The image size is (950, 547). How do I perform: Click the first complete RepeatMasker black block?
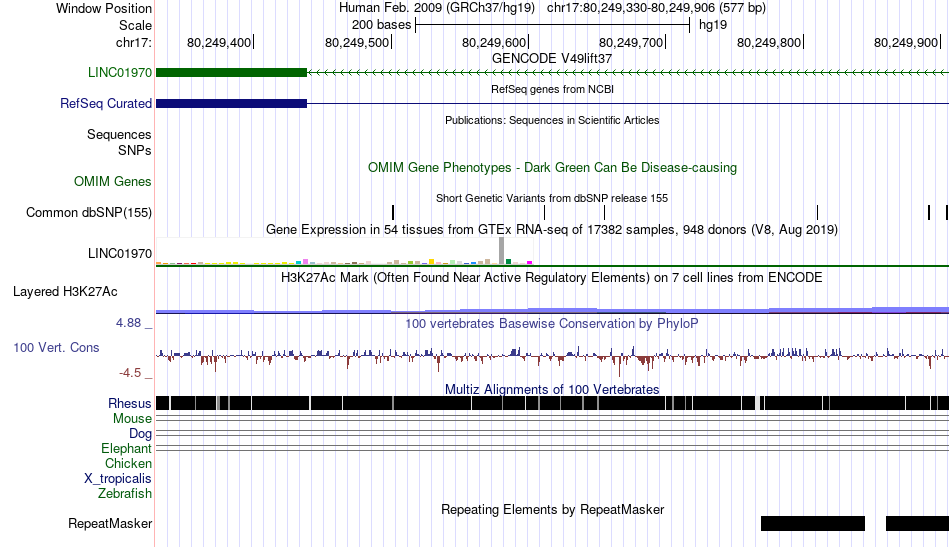(x=813, y=523)
